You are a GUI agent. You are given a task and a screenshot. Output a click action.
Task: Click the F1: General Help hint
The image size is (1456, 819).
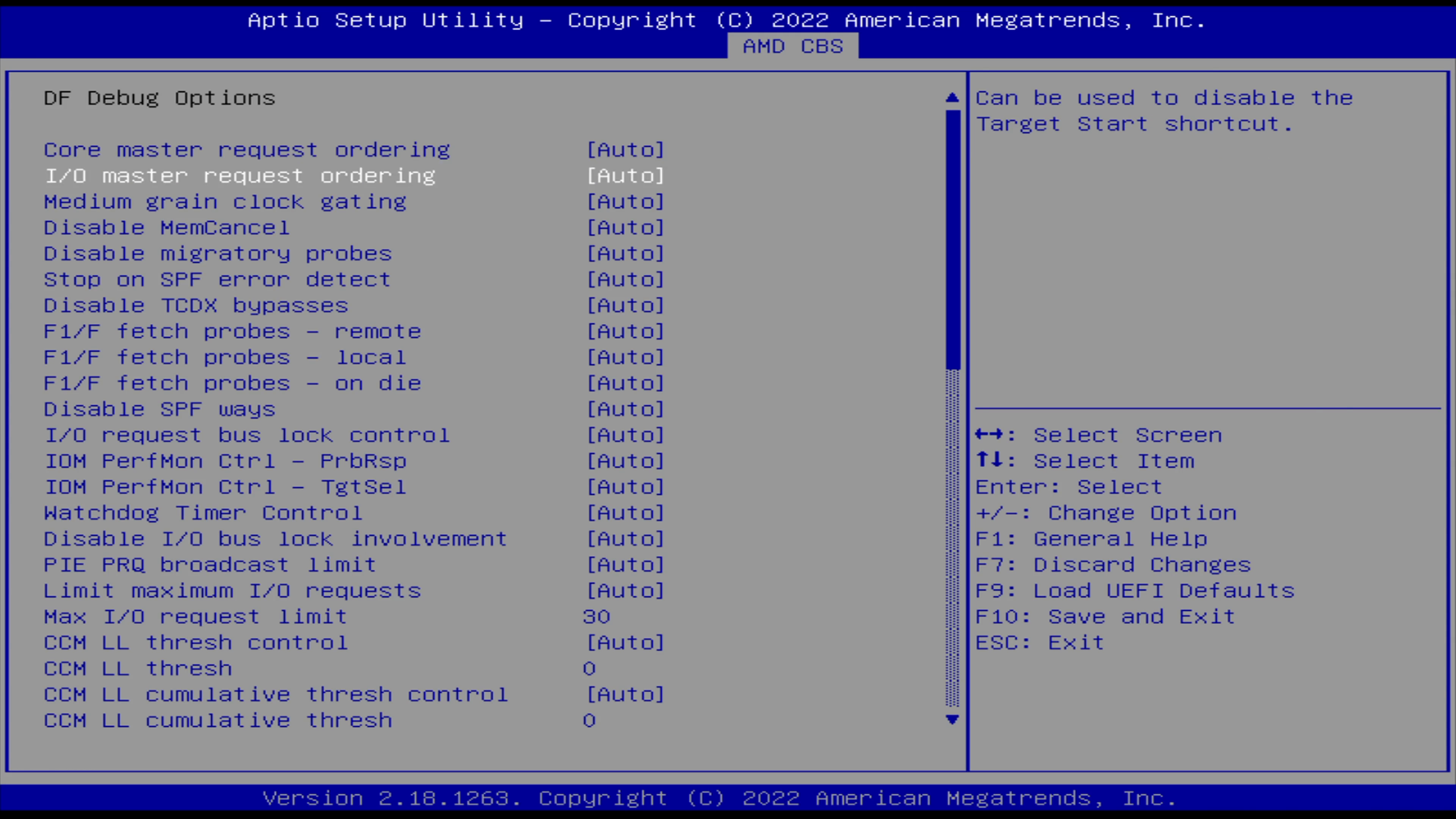[1092, 539]
